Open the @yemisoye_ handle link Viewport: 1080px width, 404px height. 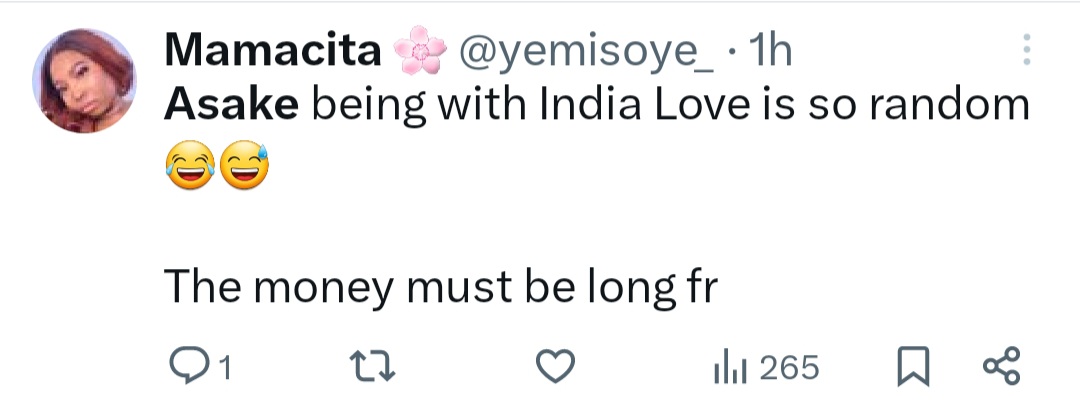point(584,51)
